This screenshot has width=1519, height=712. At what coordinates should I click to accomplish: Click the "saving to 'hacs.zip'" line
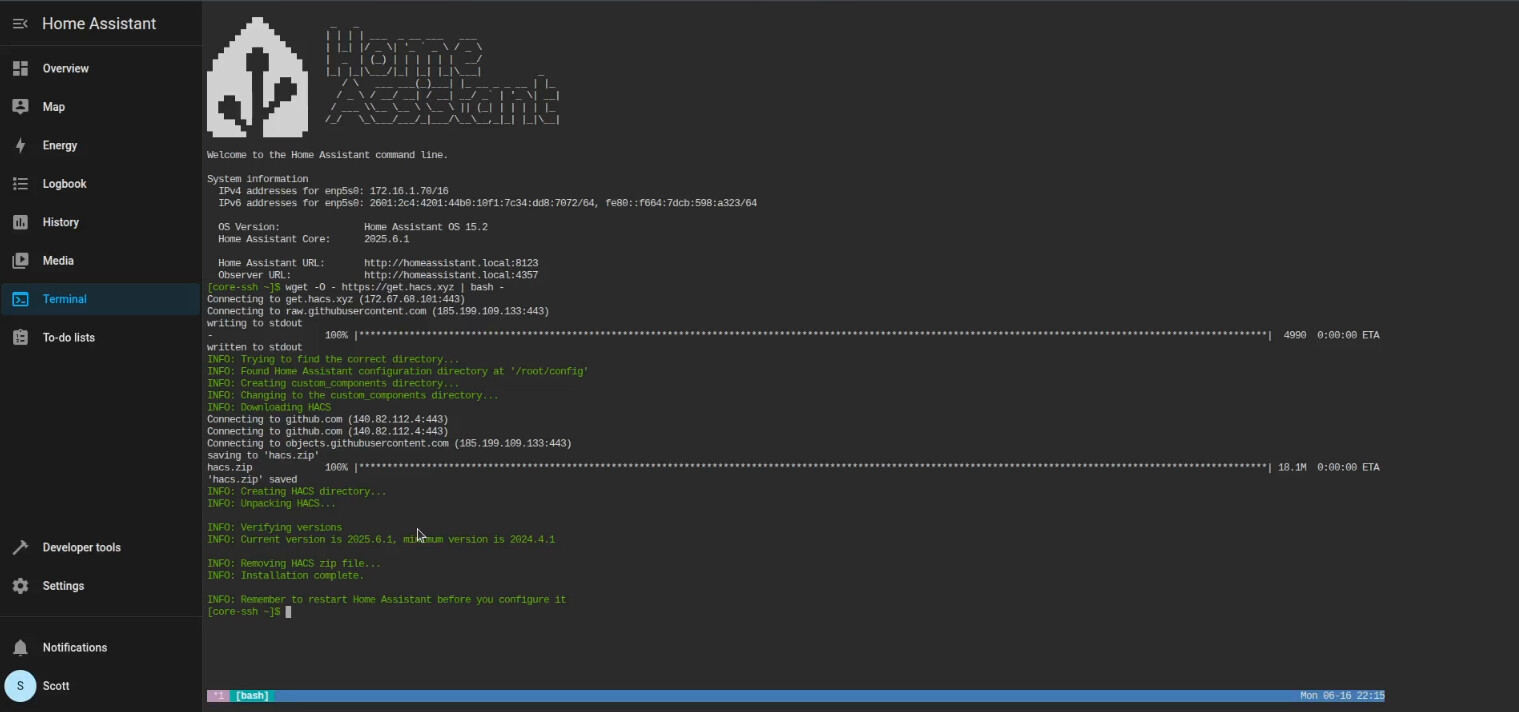click(263, 456)
